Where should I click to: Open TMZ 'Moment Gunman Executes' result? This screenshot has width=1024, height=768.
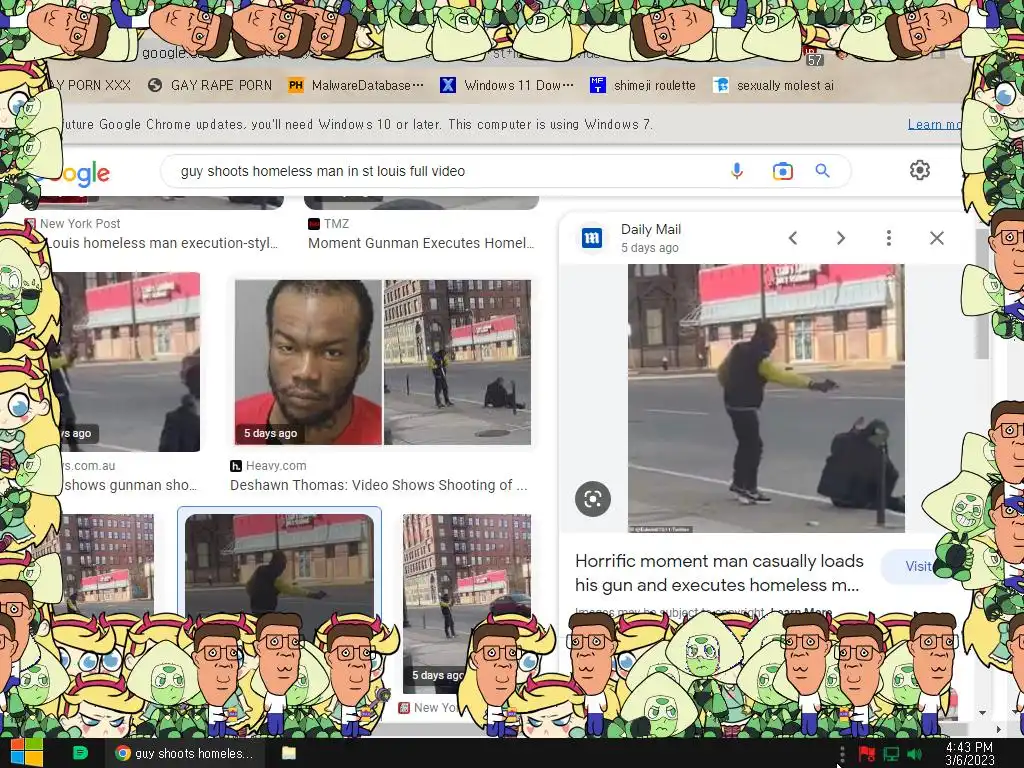(x=421, y=243)
